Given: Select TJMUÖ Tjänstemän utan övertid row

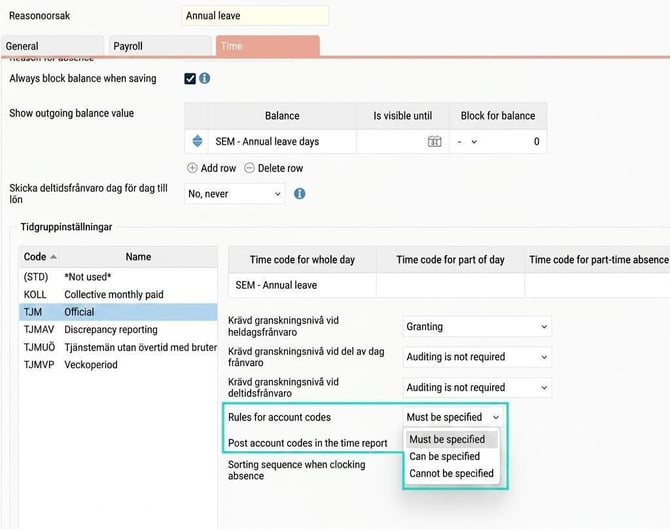Looking at the screenshot, I should [118, 347].
